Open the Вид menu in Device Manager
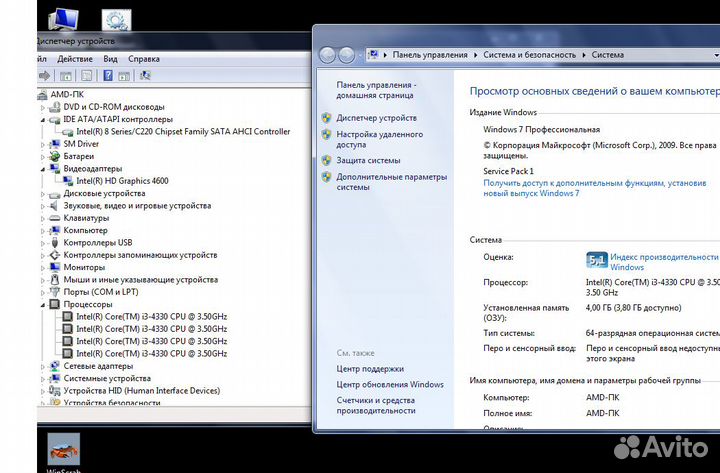This screenshot has width=720, height=473. click(110, 59)
